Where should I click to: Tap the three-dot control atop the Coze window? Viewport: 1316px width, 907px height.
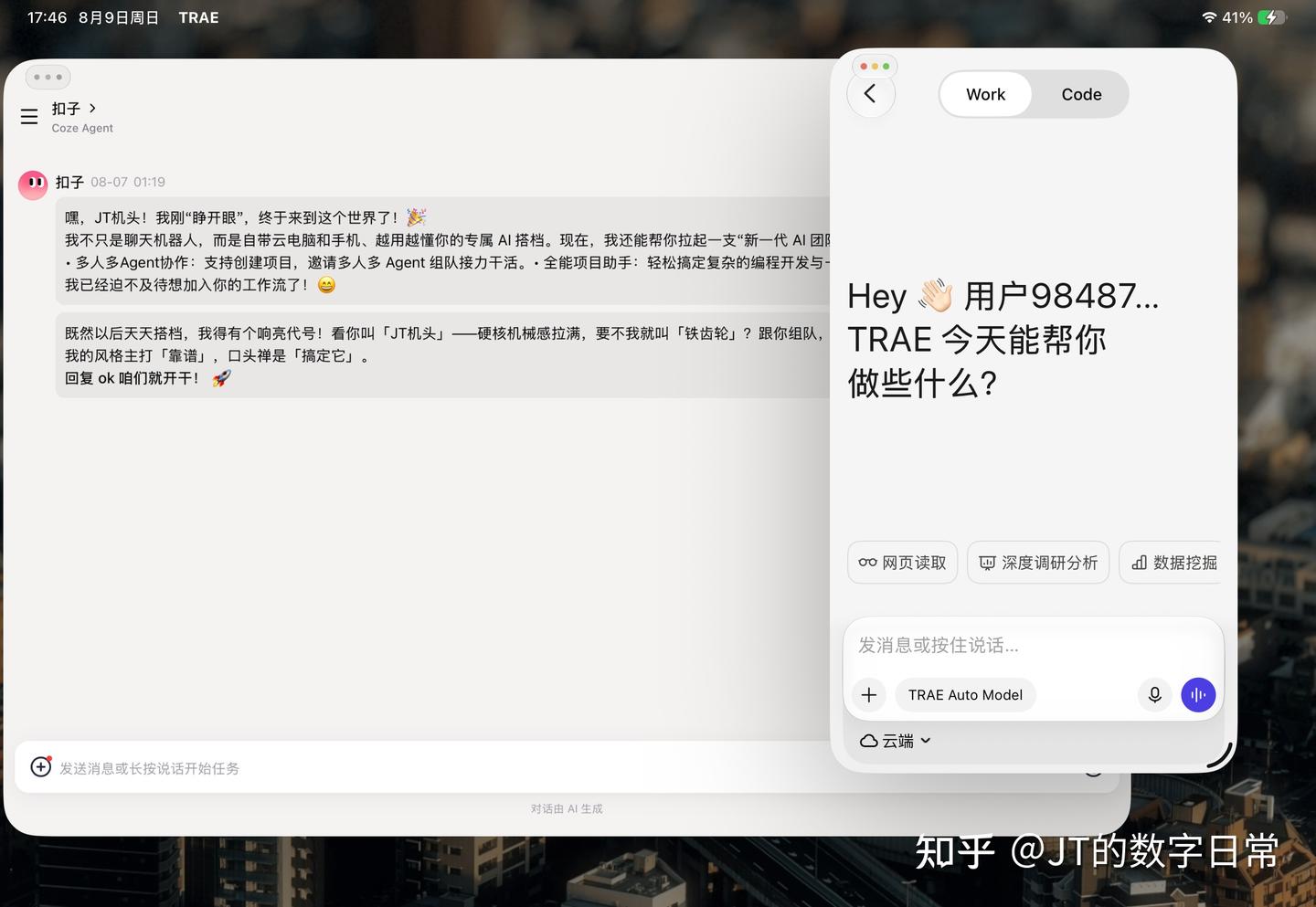tap(48, 77)
